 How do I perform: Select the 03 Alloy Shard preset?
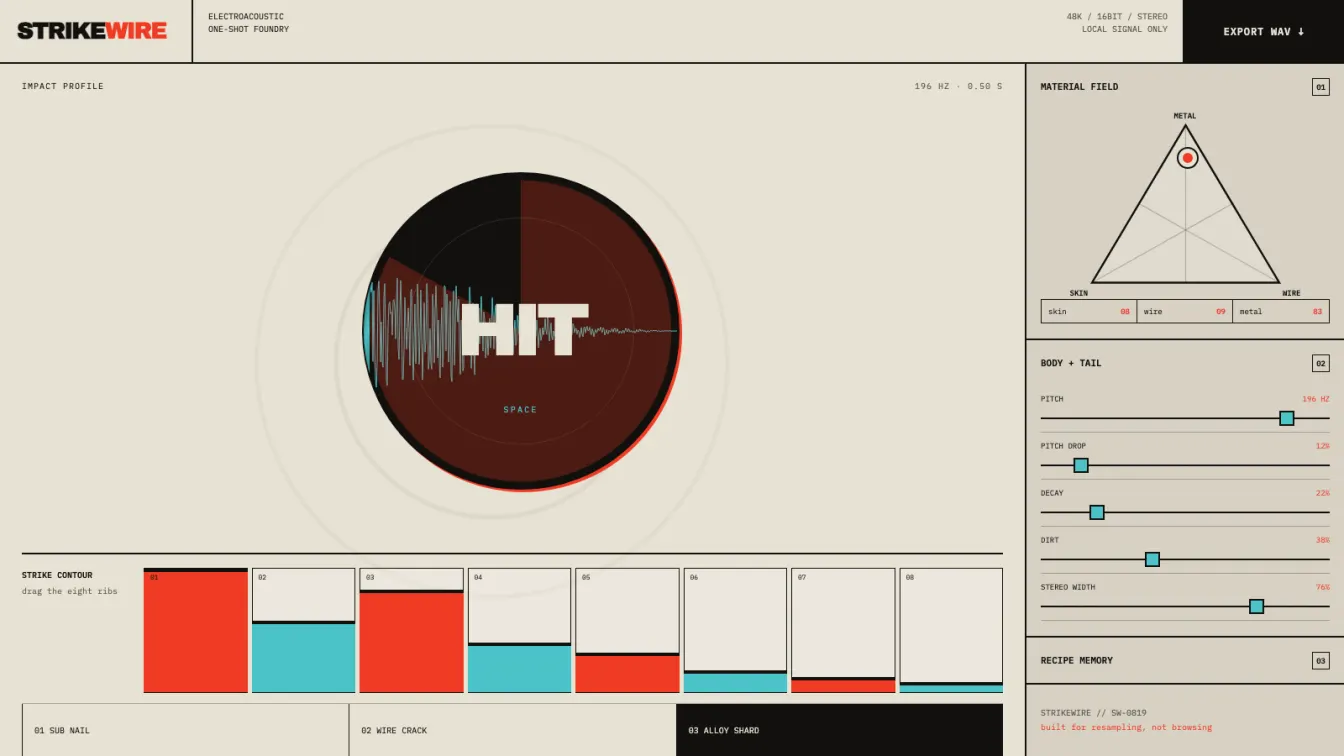pyautogui.click(x=840, y=730)
